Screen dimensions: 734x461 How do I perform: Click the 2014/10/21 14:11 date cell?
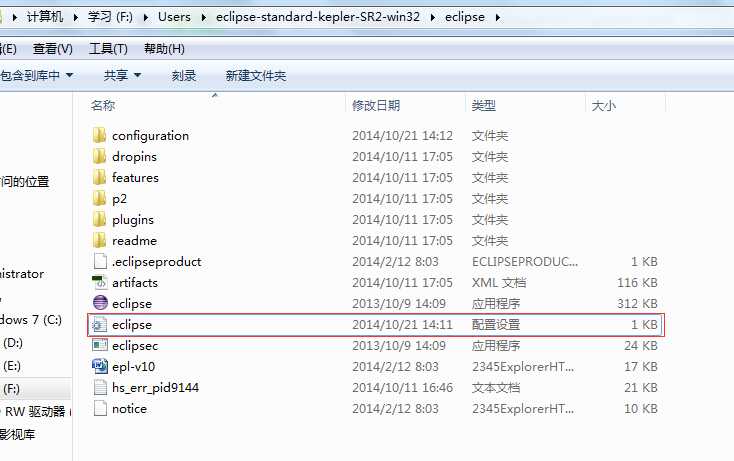pyautogui.click(x=402, y=324)
